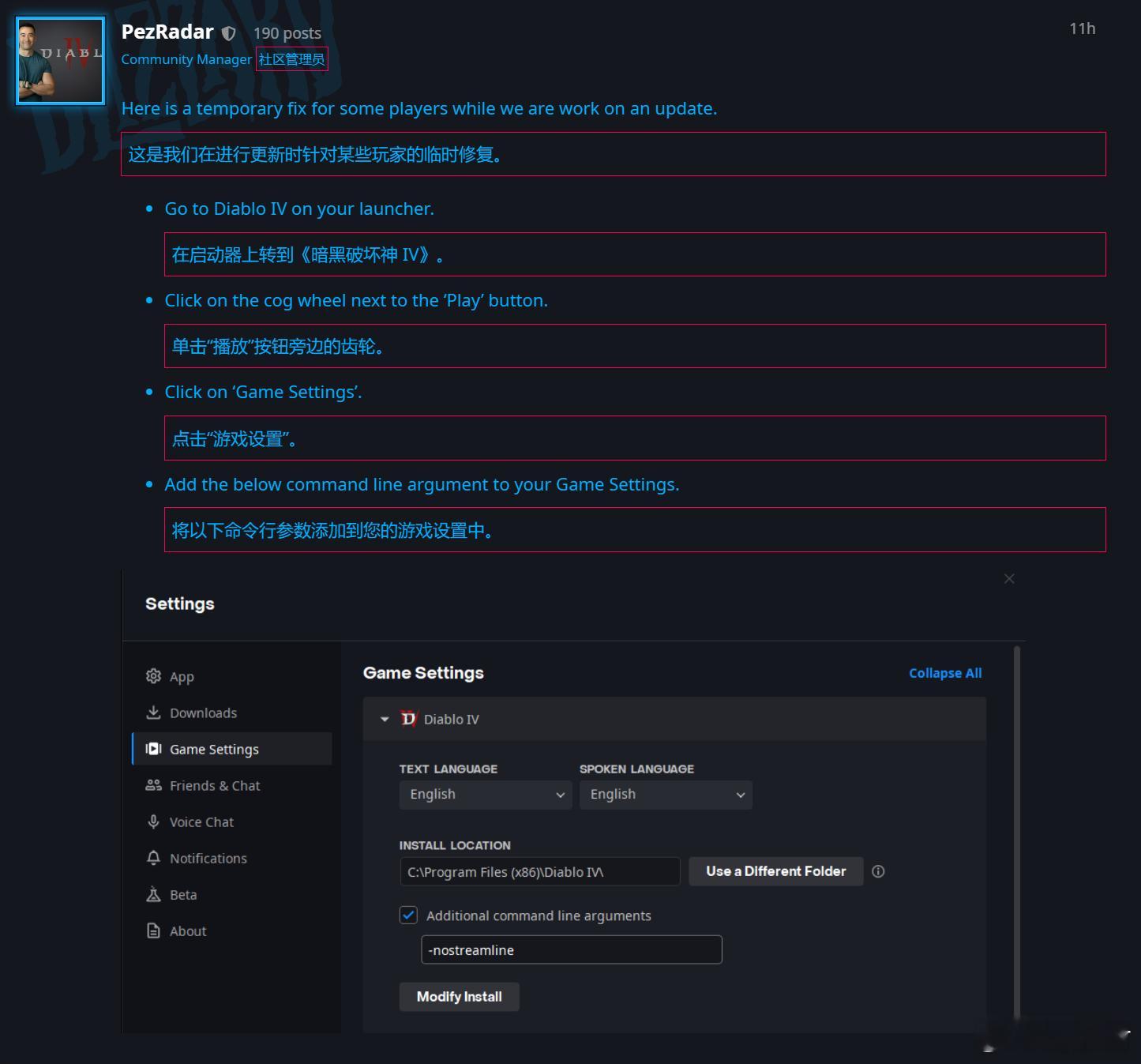
Task: Click the info icon beside Use a Different Folder
Action: click(x=878, y=871)
